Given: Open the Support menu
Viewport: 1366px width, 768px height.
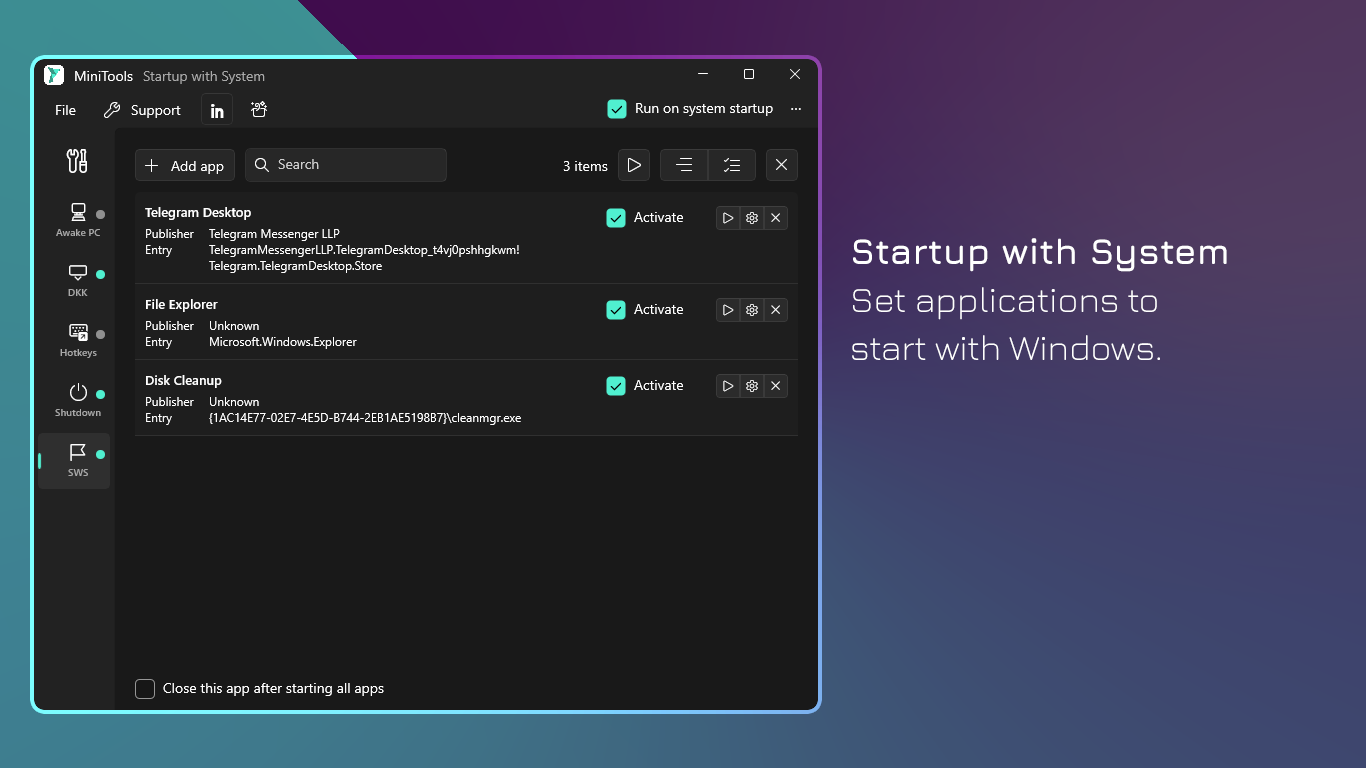Looking at the screenshot, I should coord(142,110).
